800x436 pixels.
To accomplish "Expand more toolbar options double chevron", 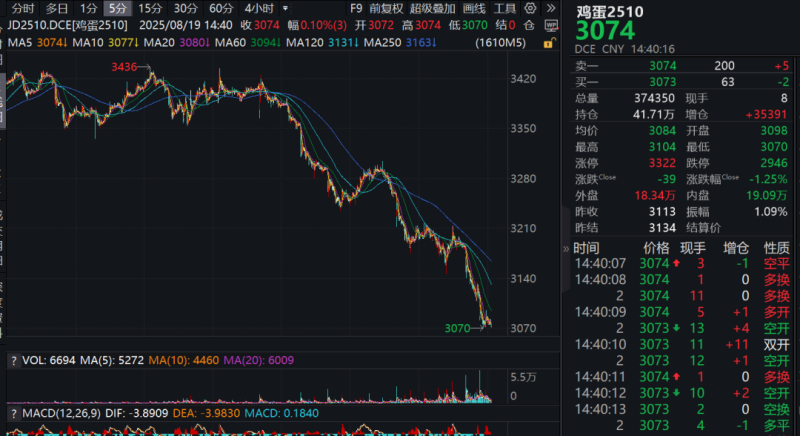I will pos(551,8).
